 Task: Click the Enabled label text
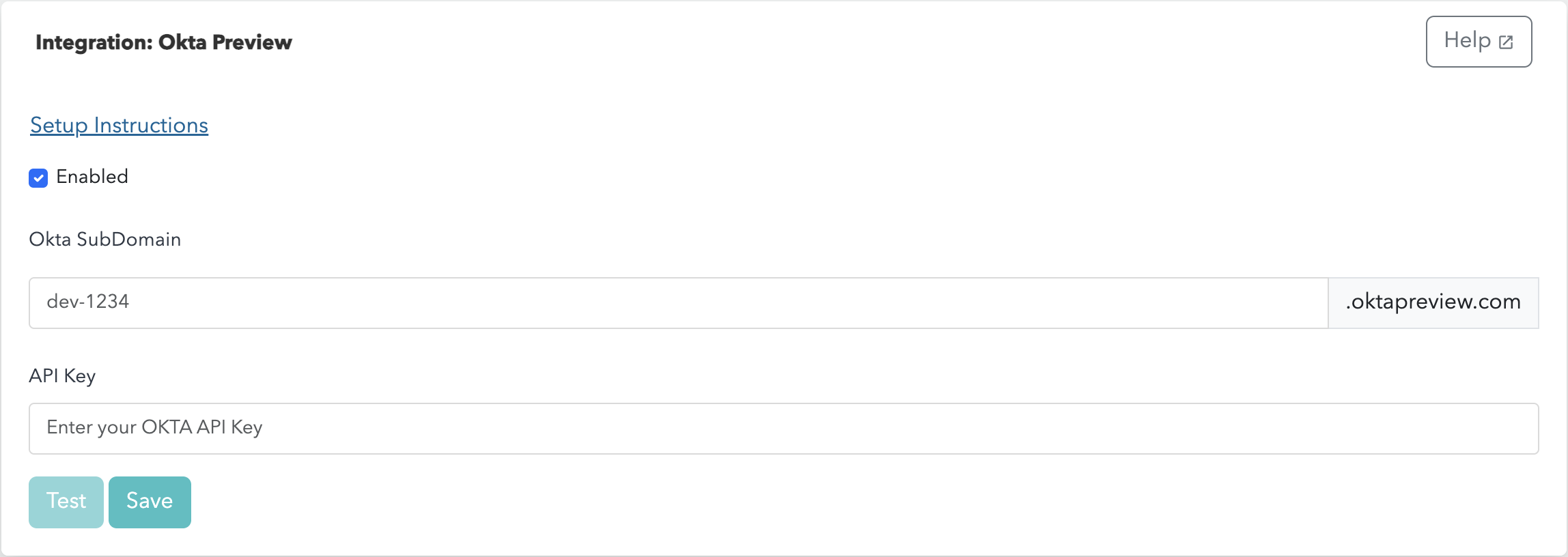pos(92,177)
